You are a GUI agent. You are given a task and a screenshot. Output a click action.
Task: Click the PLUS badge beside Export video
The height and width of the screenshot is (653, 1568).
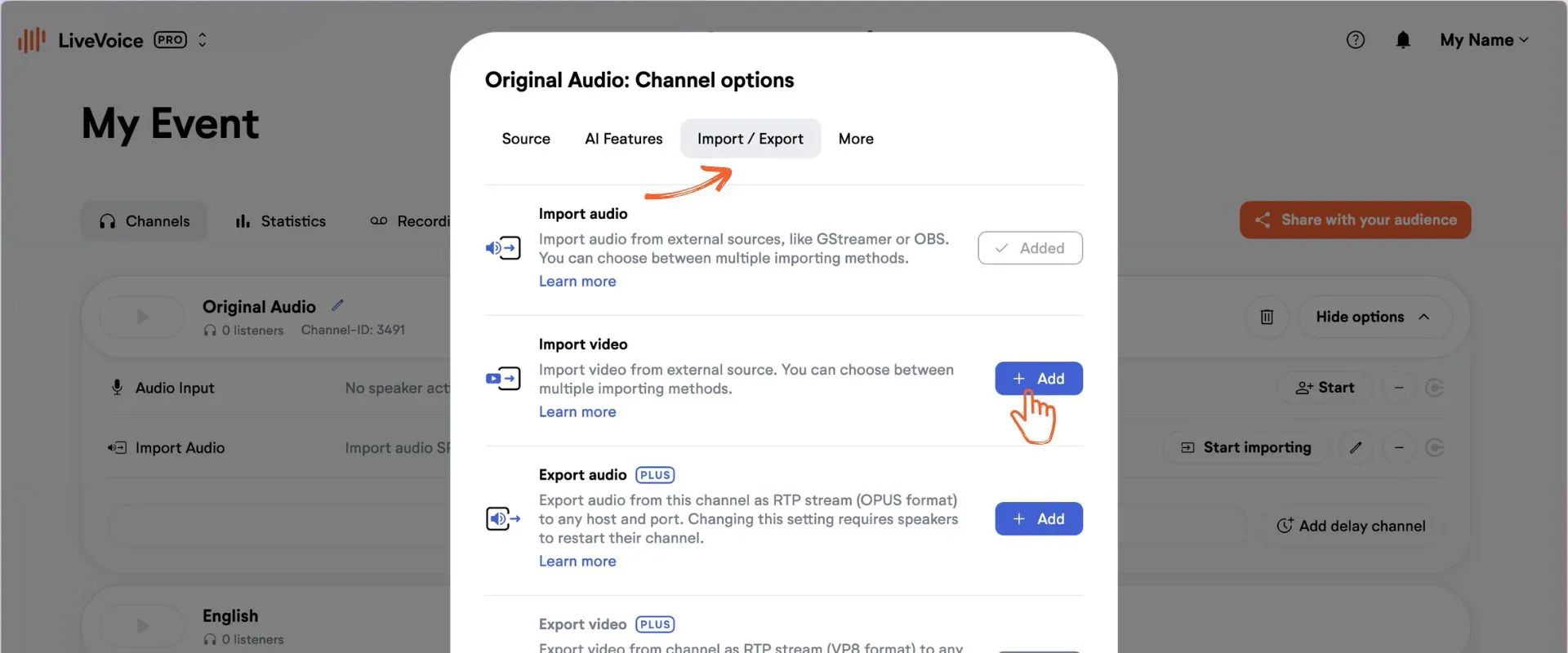(x=655, y=624)
